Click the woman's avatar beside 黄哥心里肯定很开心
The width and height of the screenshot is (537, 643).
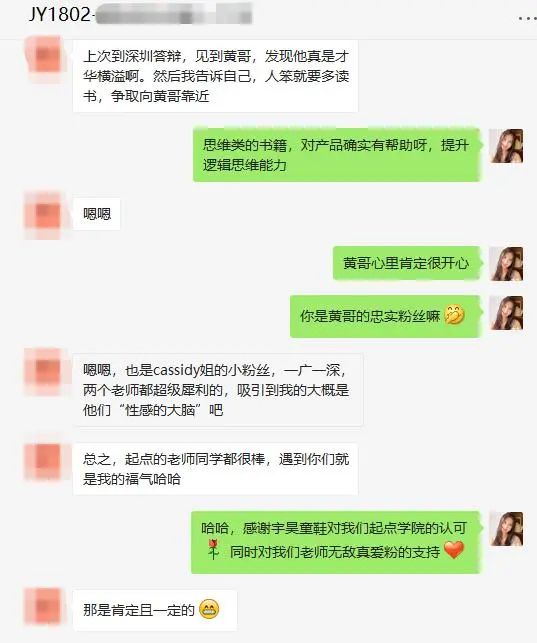(x=507, y=264)
